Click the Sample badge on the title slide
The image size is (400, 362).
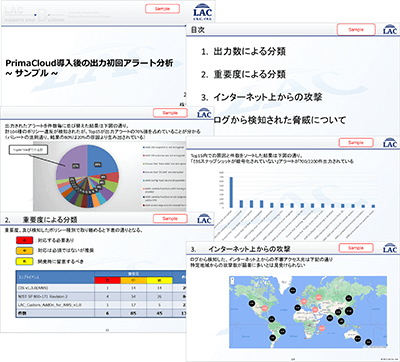click(162, 9)
